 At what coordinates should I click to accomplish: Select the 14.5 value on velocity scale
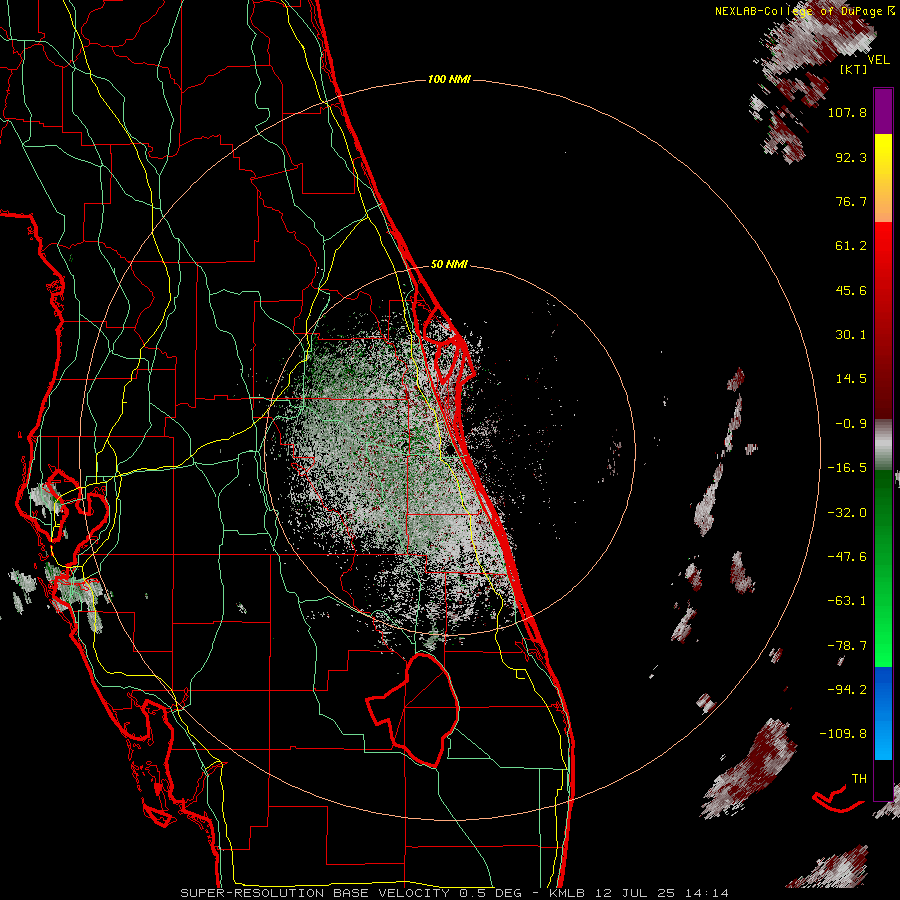pyautogui.click(x=851, y=379)
